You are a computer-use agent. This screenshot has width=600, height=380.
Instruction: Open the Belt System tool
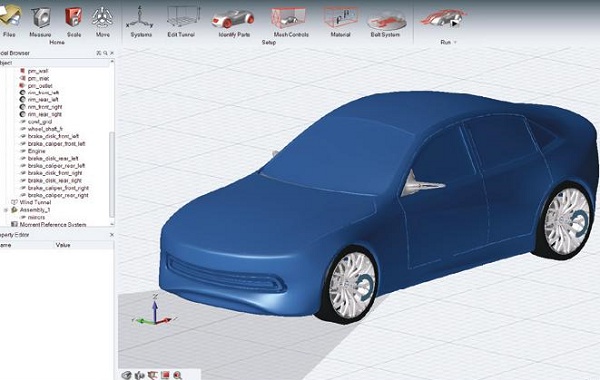(x=385, y=22)
